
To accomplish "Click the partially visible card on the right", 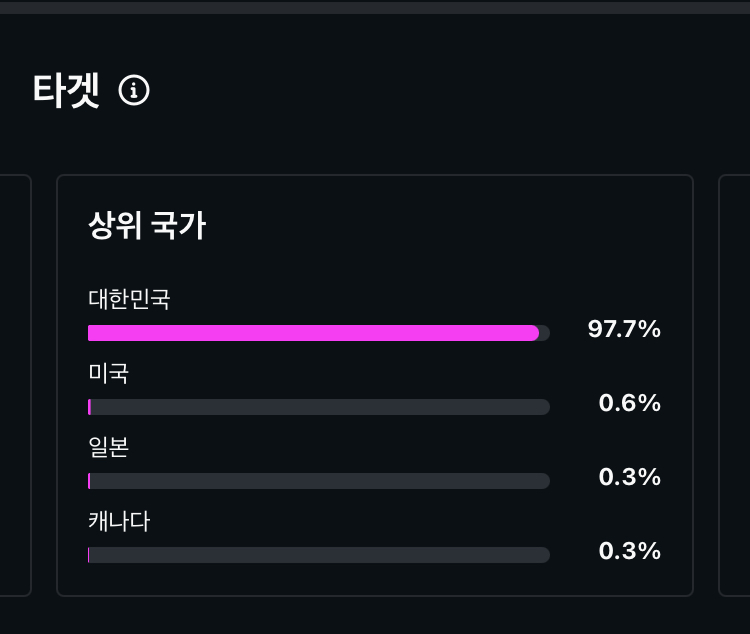I will click(735, 385).
